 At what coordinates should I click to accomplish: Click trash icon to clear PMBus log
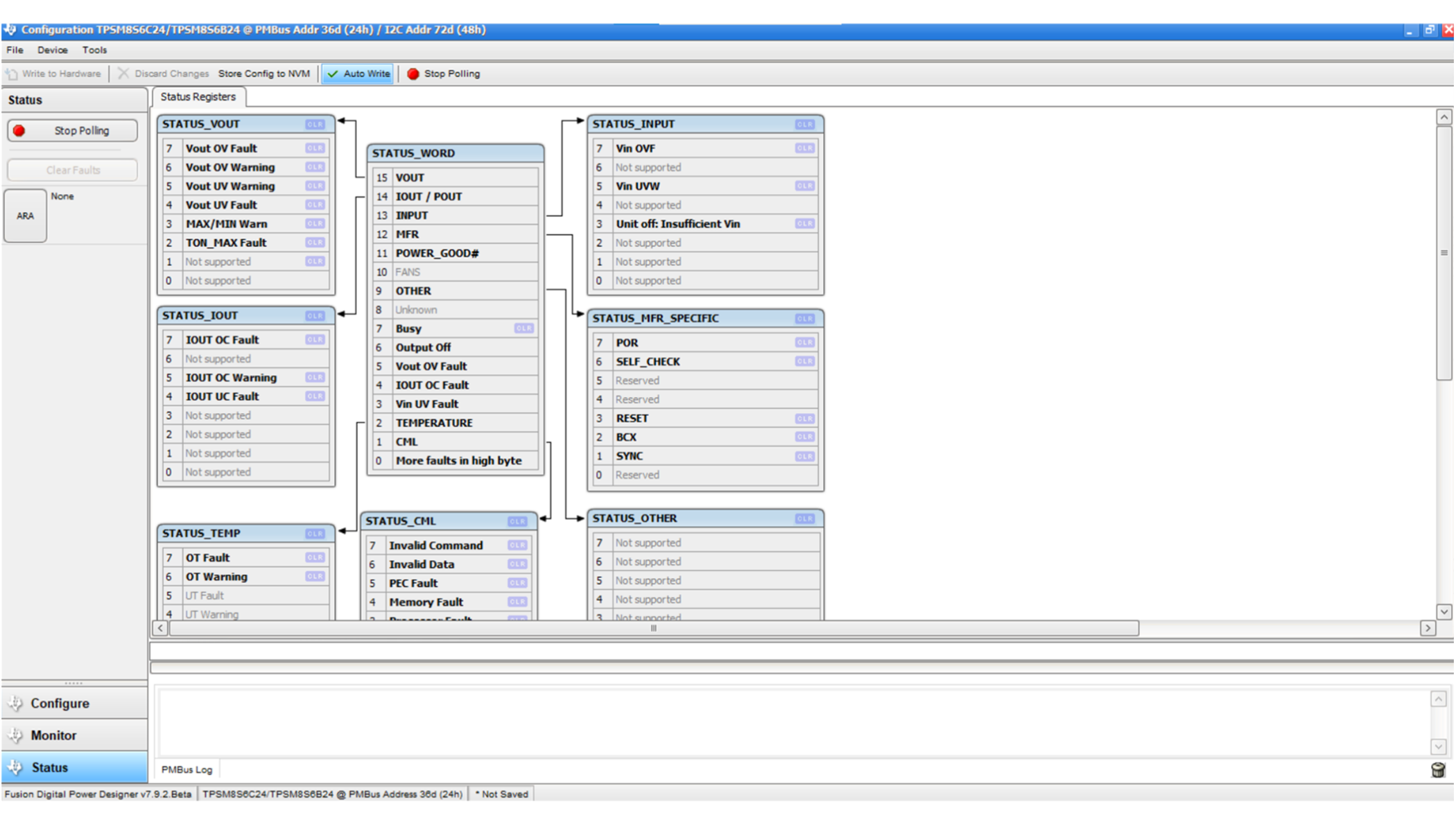click(x=1438, y=770)
